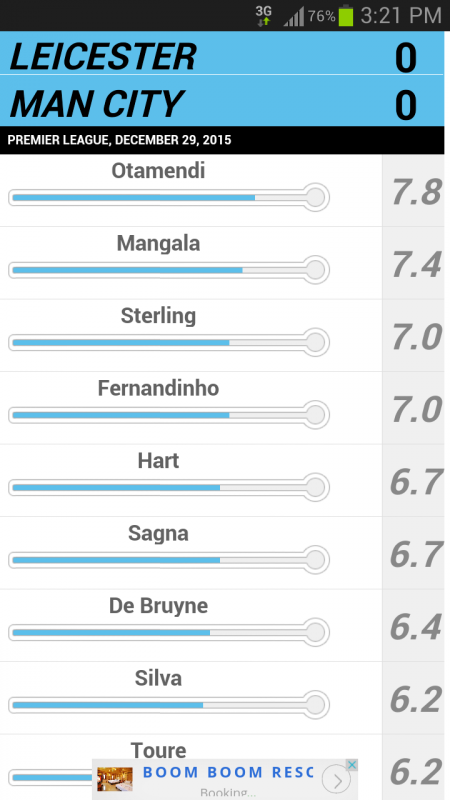Select the MAN CITY team header
Screen dimensions: 450x800
[x=222, y=101]
